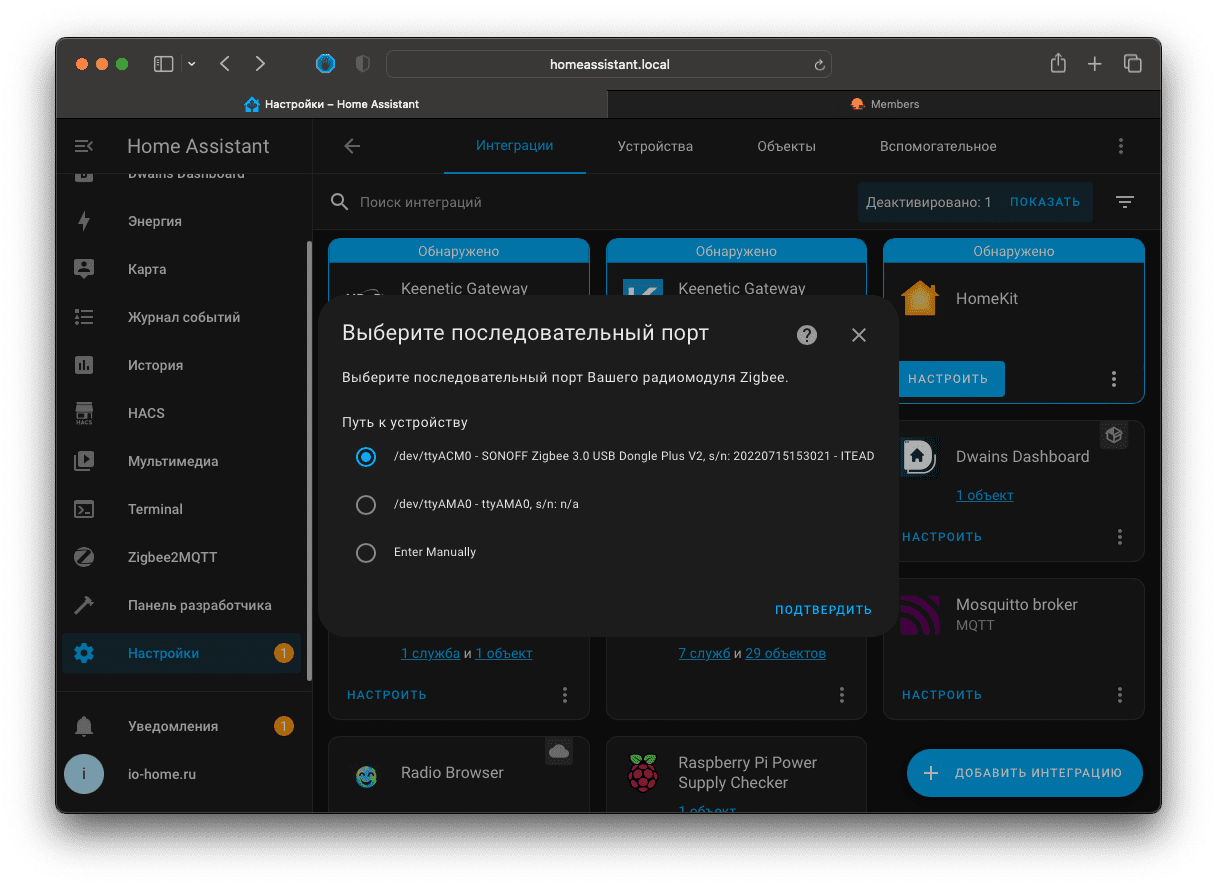Open Zigbee2MQTT in the sidebar

pyautogui.click(x=172, y=557)
